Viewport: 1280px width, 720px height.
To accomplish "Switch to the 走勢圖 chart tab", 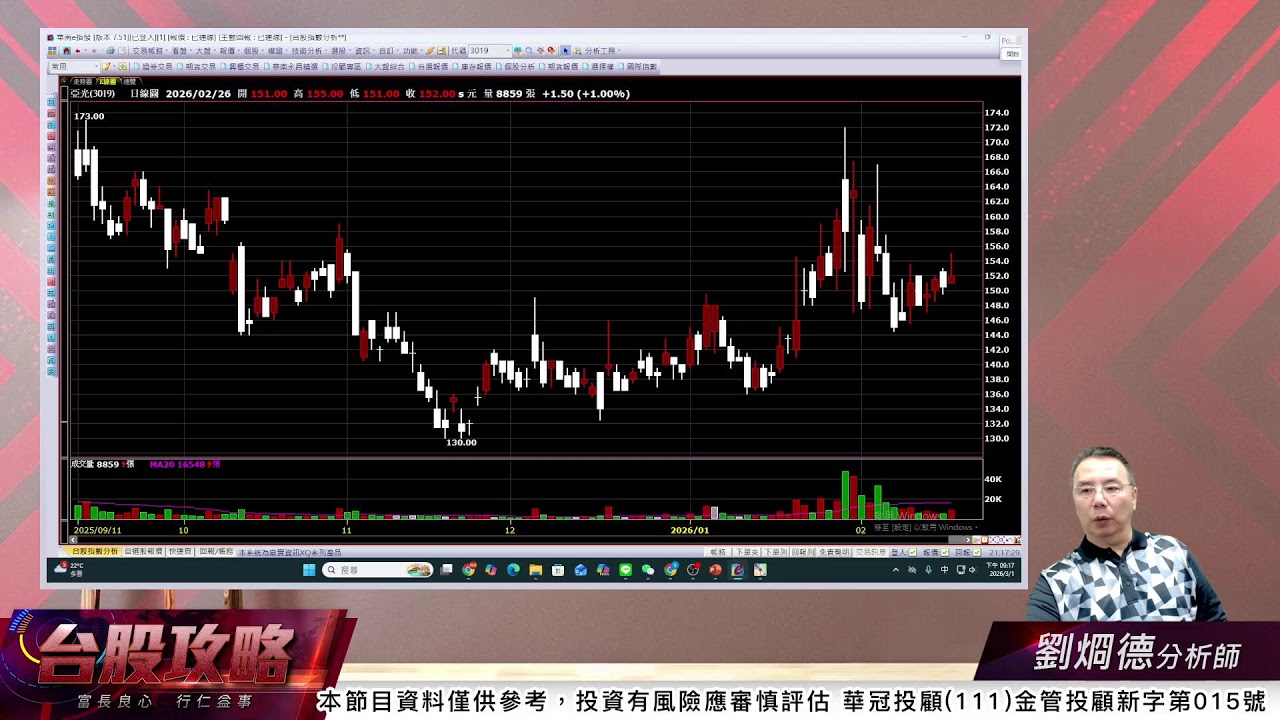I will pyautogui.click(x=82, y=81).
